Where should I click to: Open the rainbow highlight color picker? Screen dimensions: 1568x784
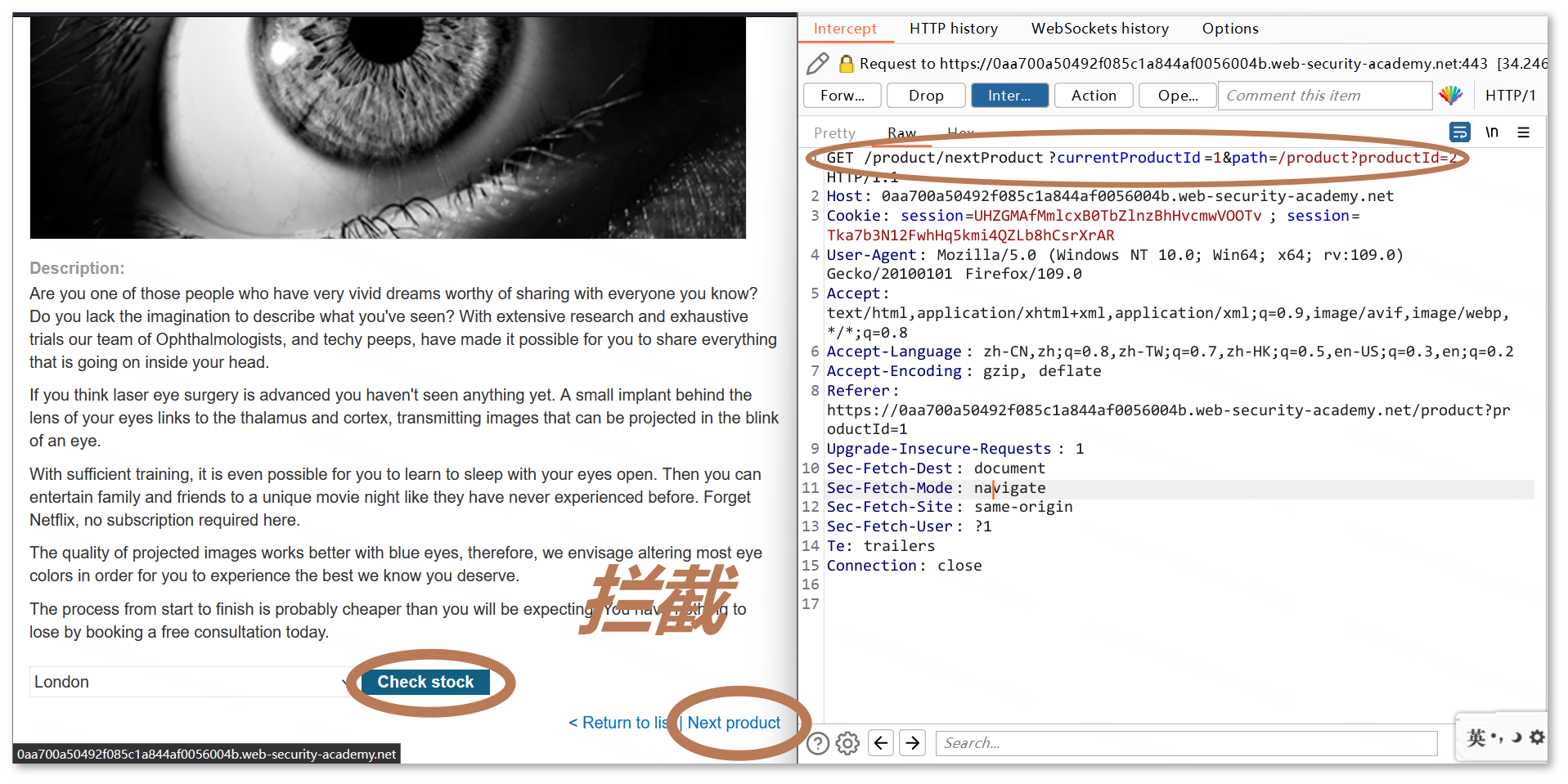click(x=1451, y=96)
